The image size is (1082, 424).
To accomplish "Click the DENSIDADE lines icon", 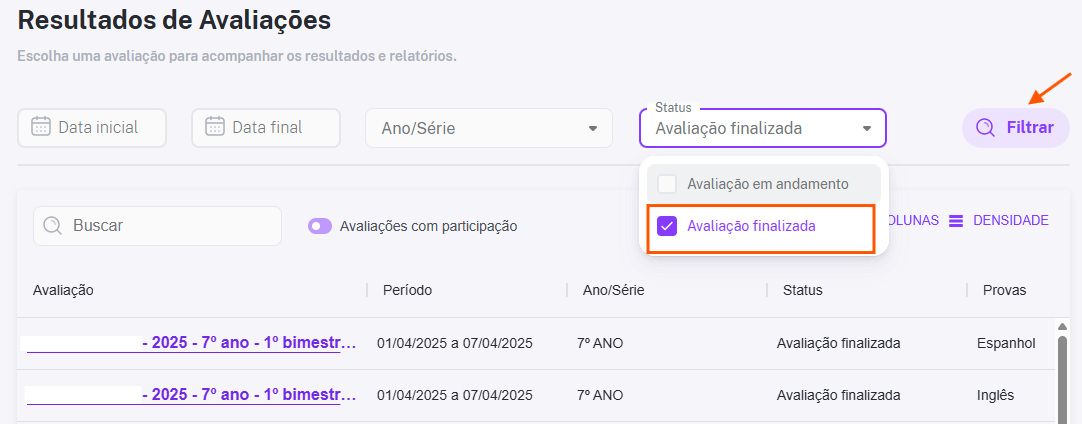I will point(956,221).
